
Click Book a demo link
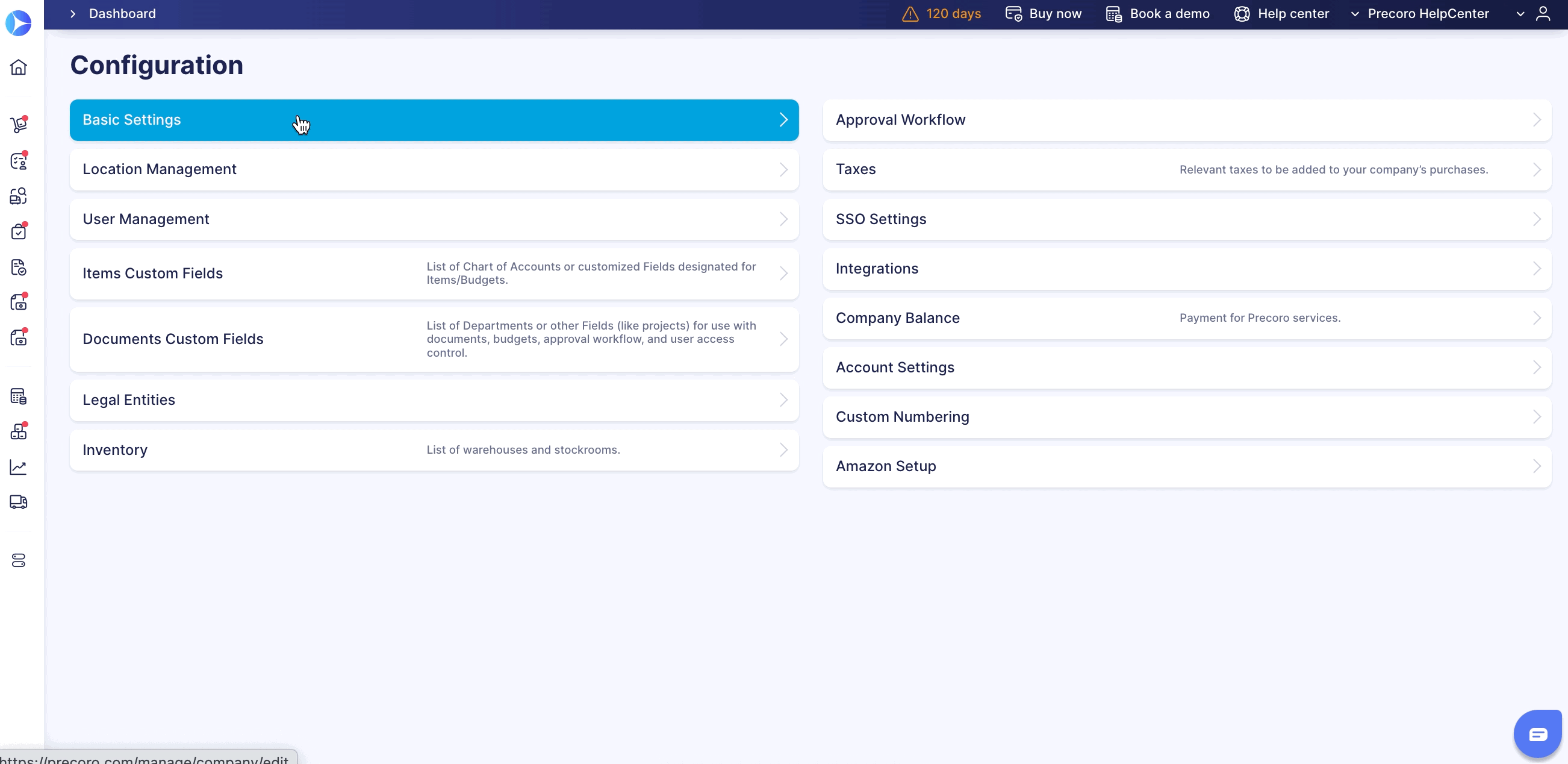coord(1158,14)
